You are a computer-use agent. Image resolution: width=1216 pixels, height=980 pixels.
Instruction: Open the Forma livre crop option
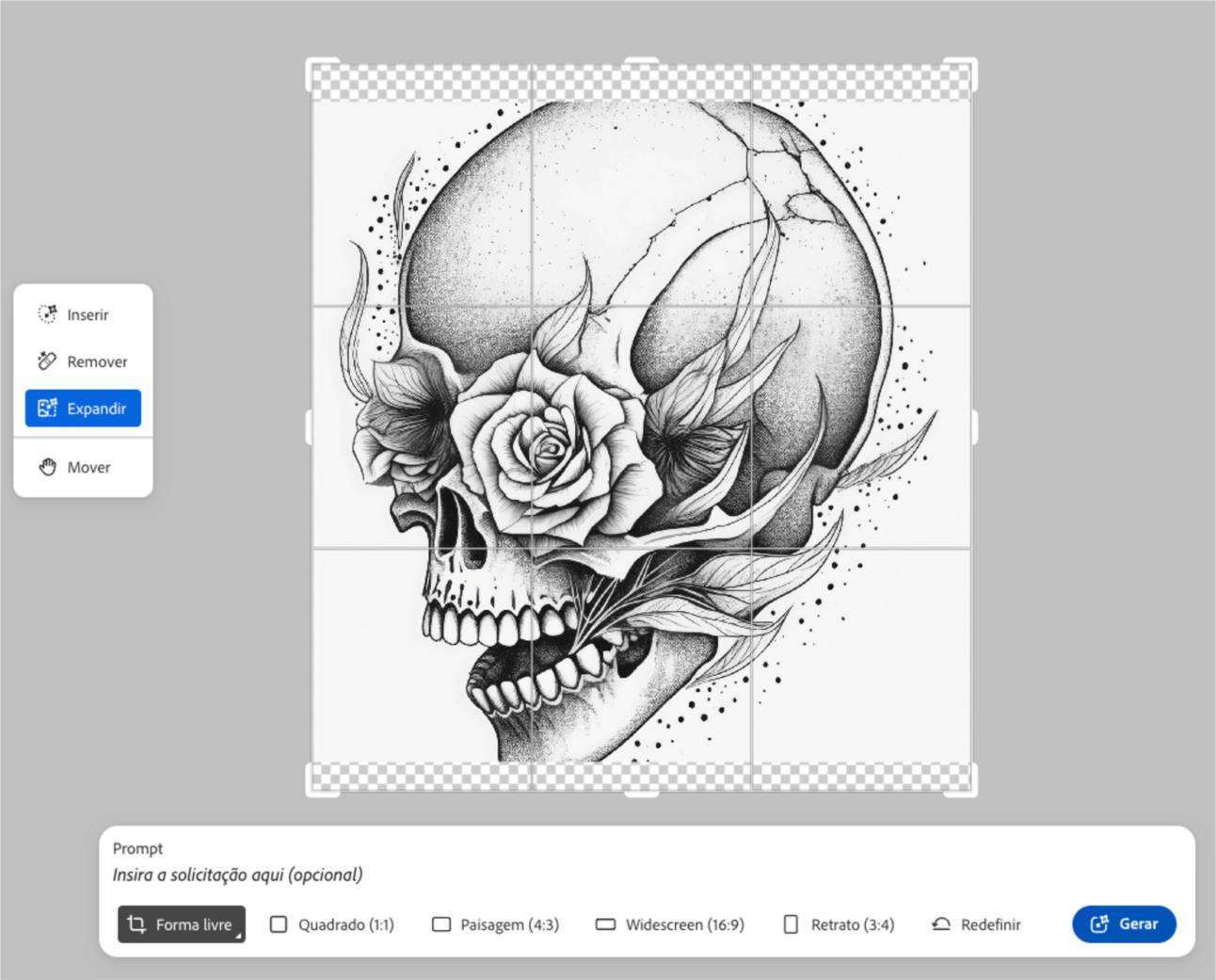(x=182, y=924)
